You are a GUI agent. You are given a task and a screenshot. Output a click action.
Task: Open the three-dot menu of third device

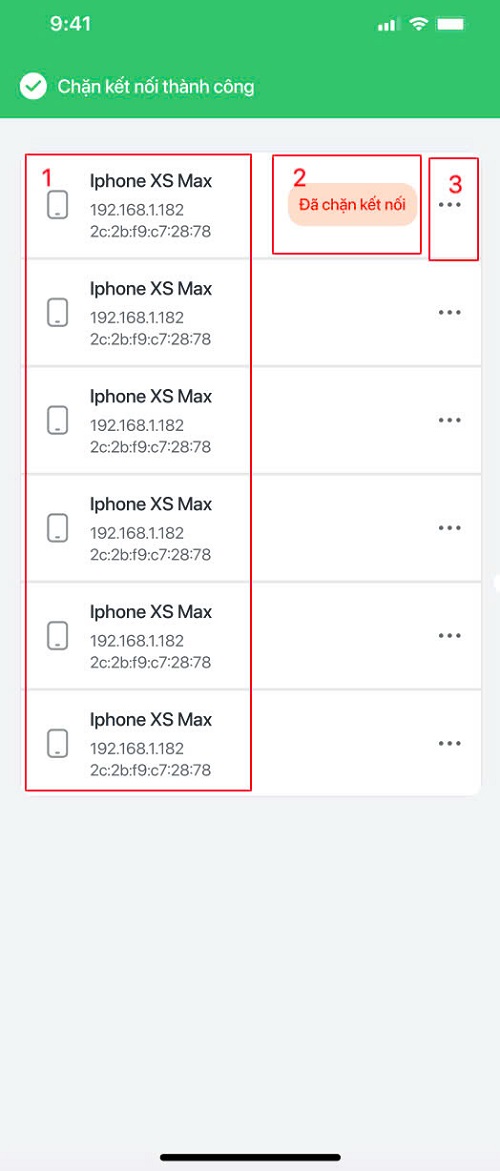[x=449, y=420]
